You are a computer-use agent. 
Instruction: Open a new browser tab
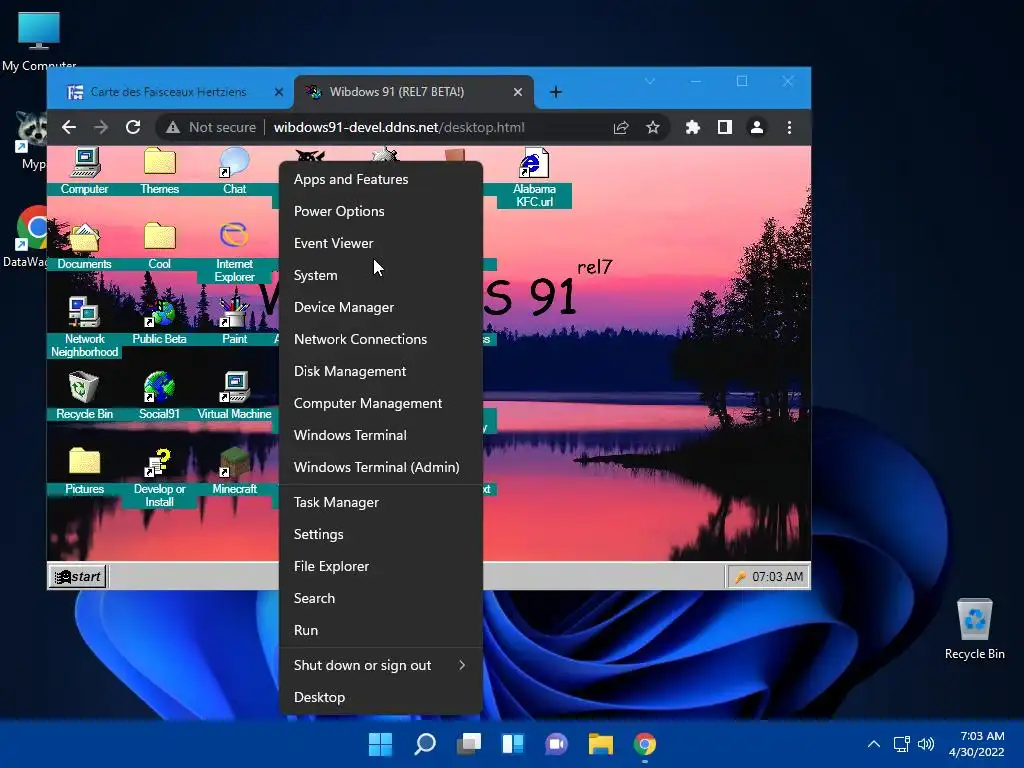point(556,92)
